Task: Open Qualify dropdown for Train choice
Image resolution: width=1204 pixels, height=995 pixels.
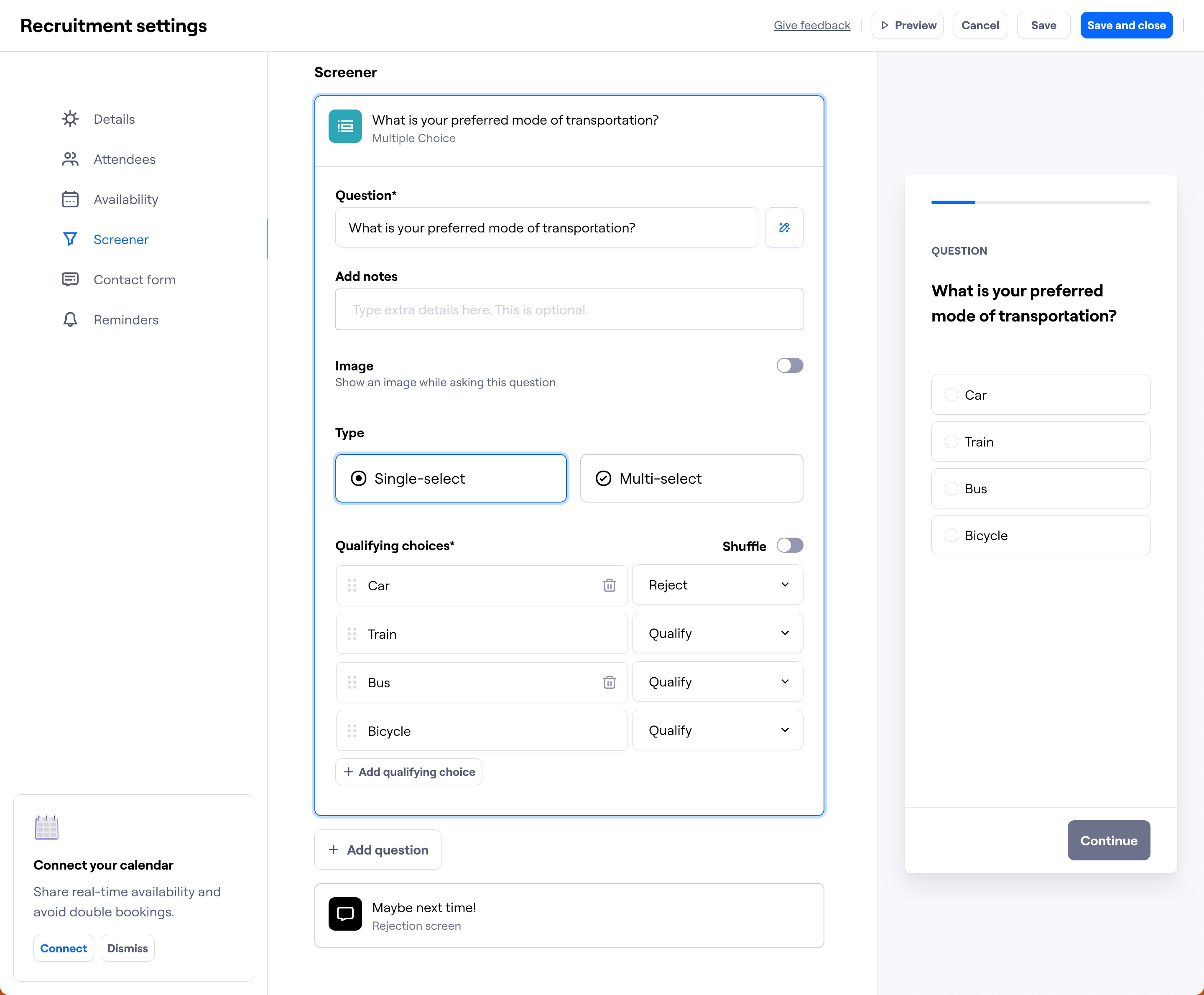Action: click(717, 633)
